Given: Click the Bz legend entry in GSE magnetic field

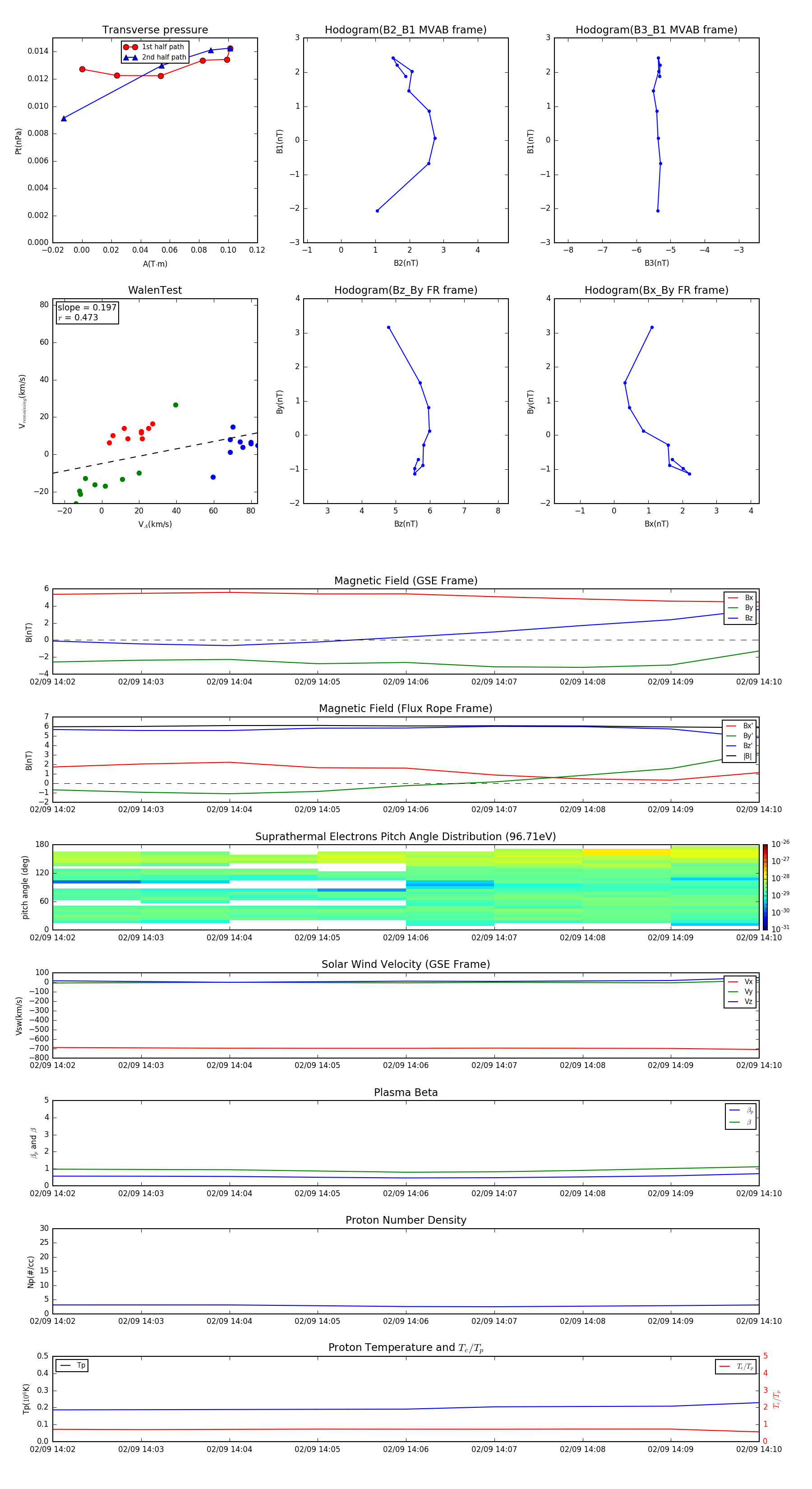Looking at the screenshot, I should (740, 618).
